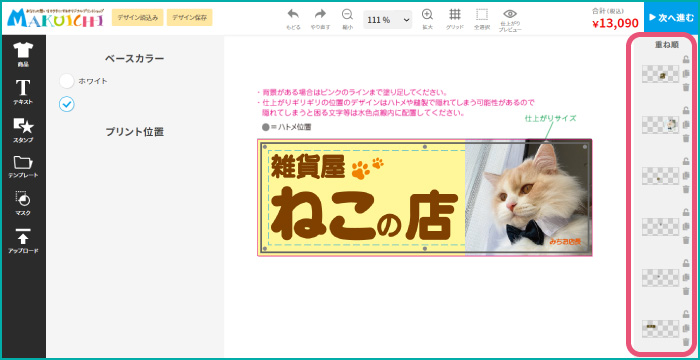
Task: Click the 仕上がりサイズ green label
Action: [550, 118]
